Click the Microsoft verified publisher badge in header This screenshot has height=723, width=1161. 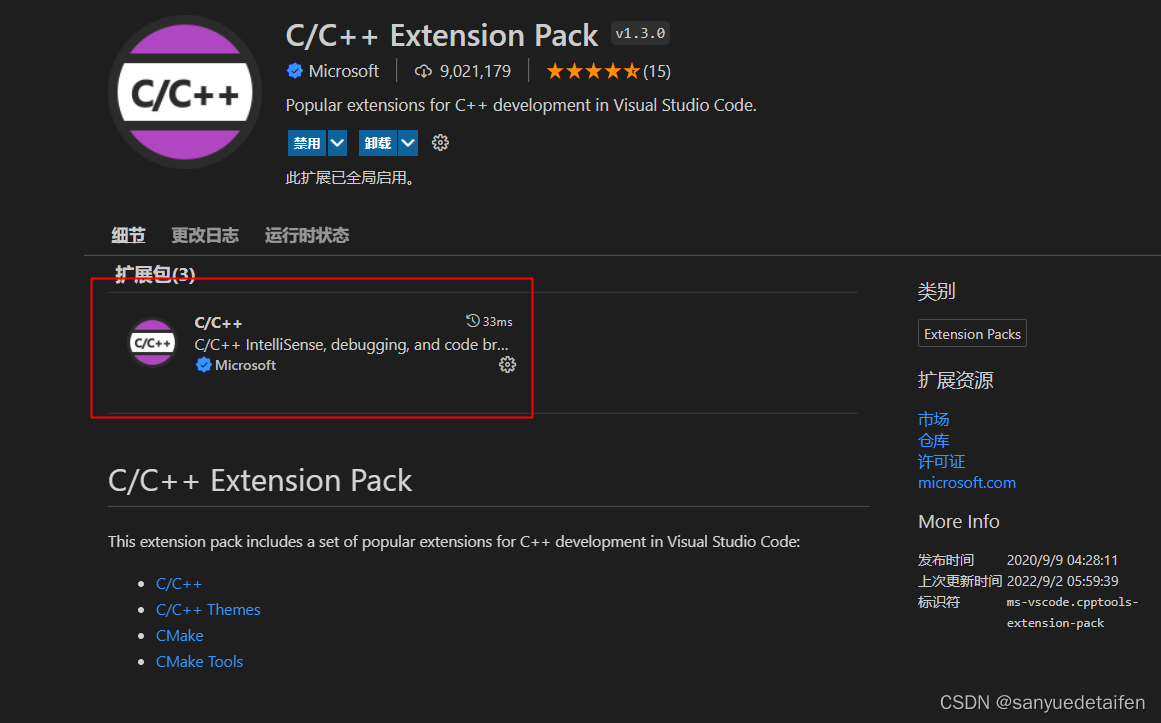pyautogui.click(x=294, y=71)
